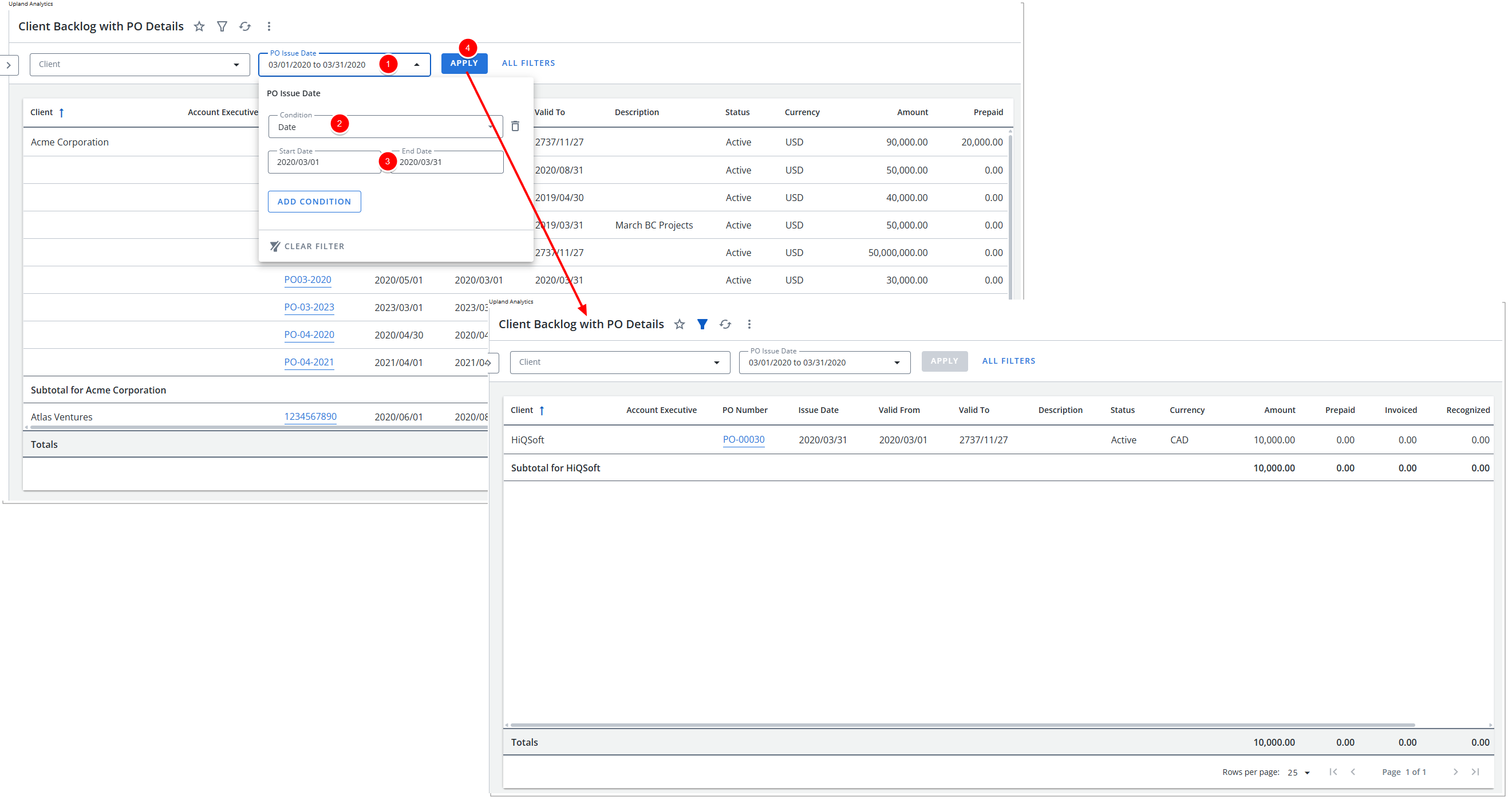
Task: Click Page 1 of 1 pagination text
Action: click(x=1403, y=773)
